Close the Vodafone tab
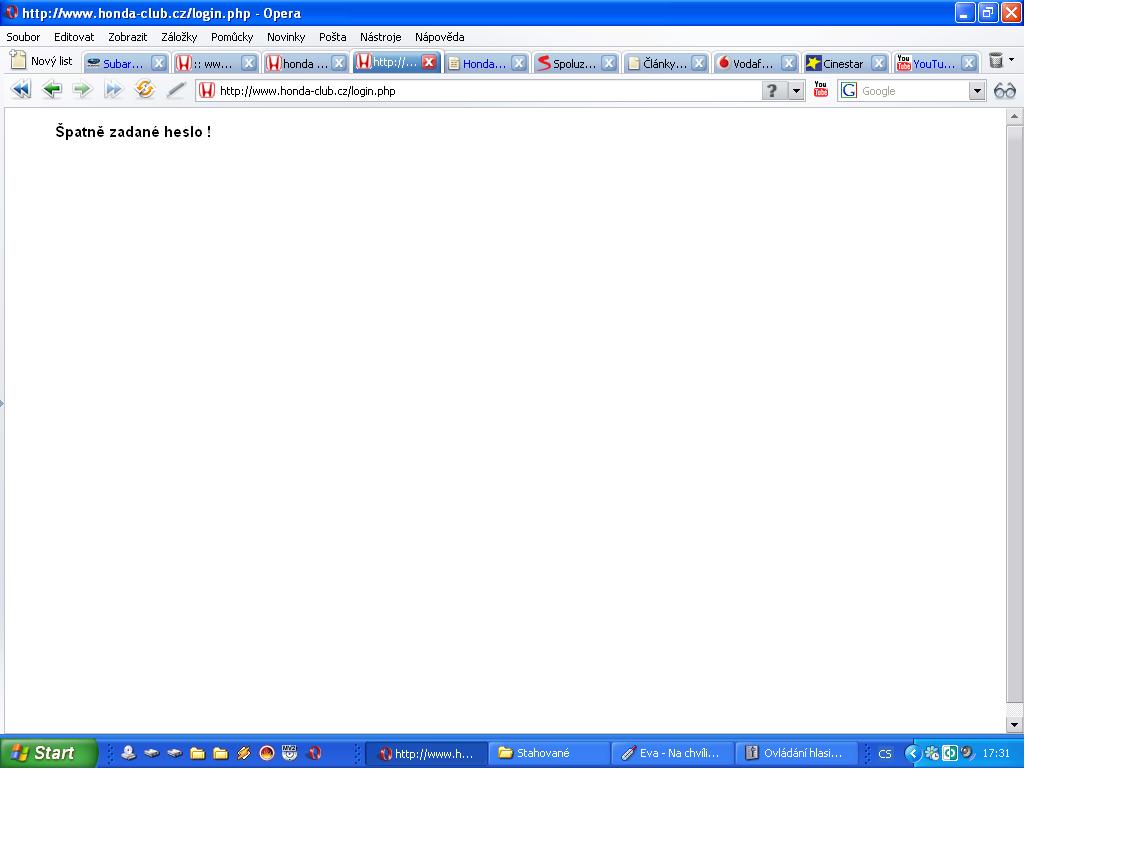 (789, 63)
